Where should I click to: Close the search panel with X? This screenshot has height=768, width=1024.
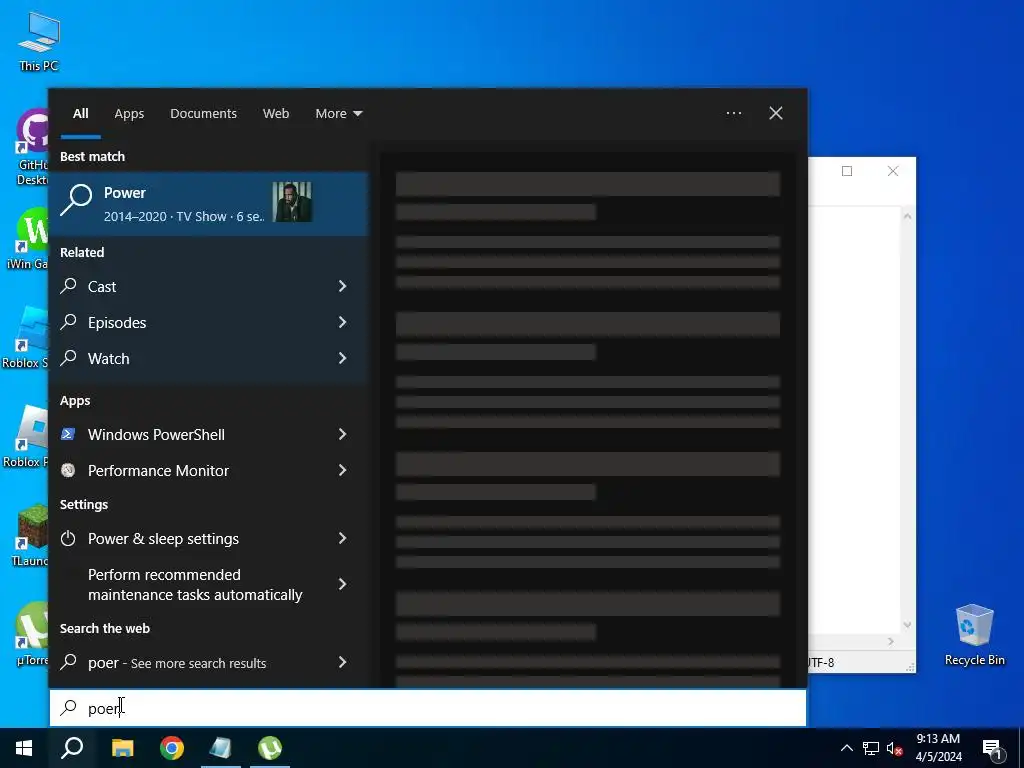pos(776,113)
